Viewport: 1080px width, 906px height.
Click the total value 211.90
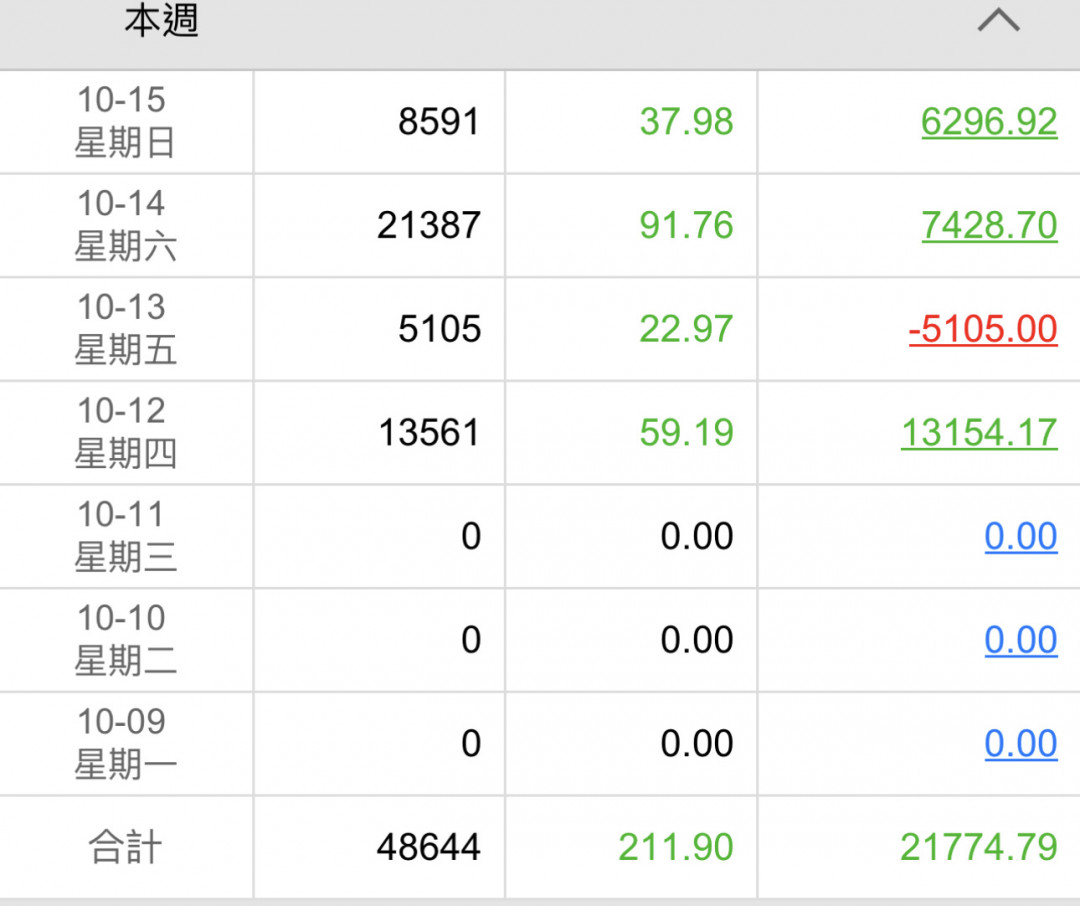pos(676,847)
